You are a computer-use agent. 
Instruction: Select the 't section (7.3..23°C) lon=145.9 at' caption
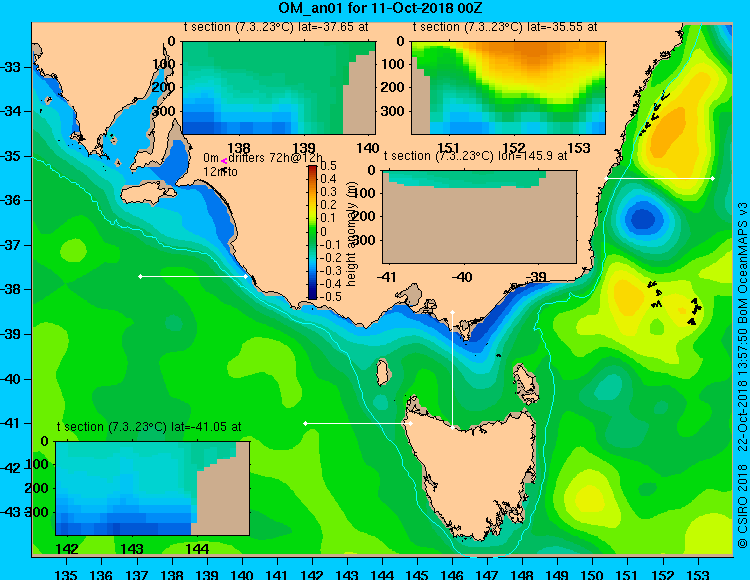point(475,156)
